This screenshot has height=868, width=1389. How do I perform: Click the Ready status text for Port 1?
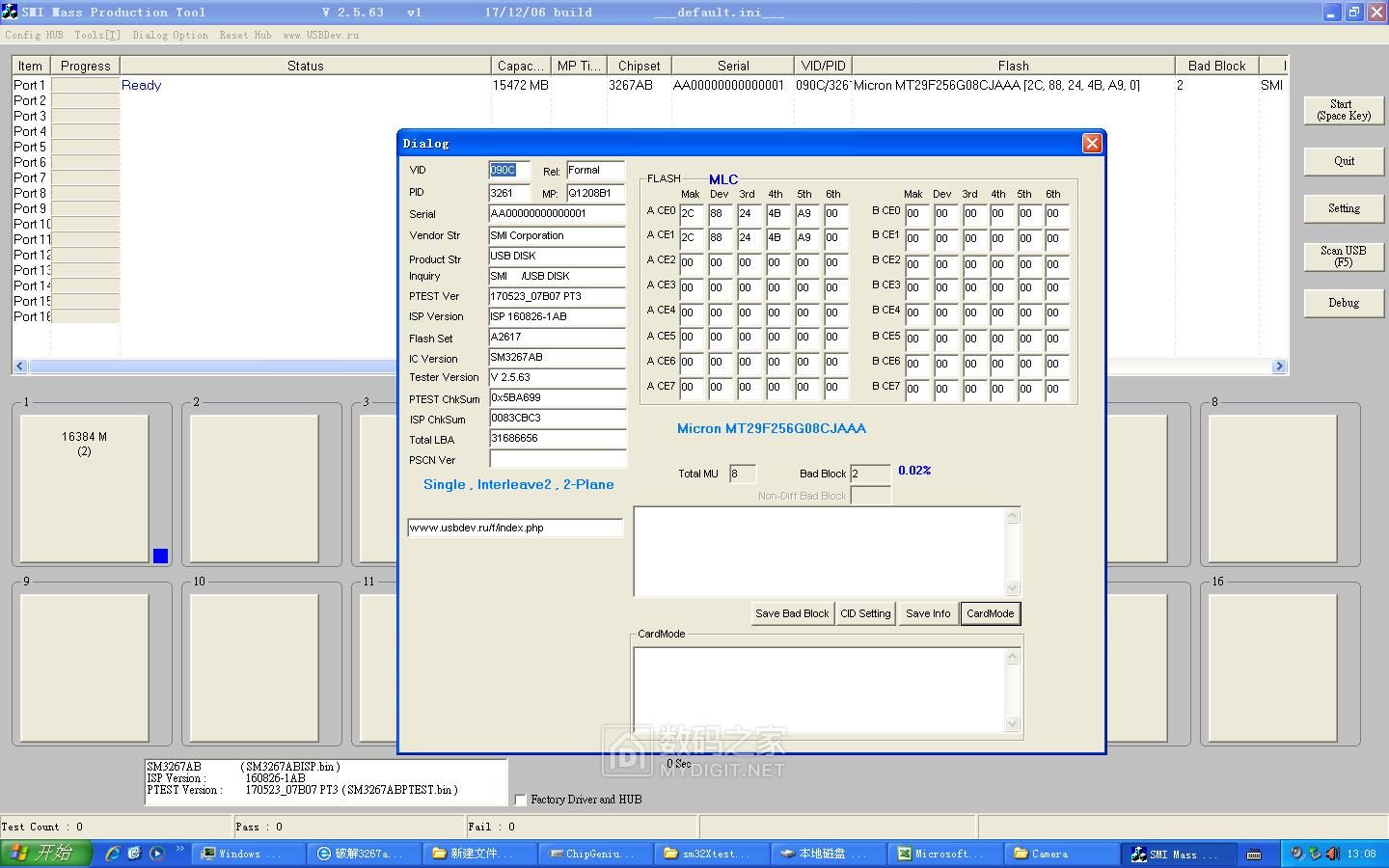click(141, 85)
